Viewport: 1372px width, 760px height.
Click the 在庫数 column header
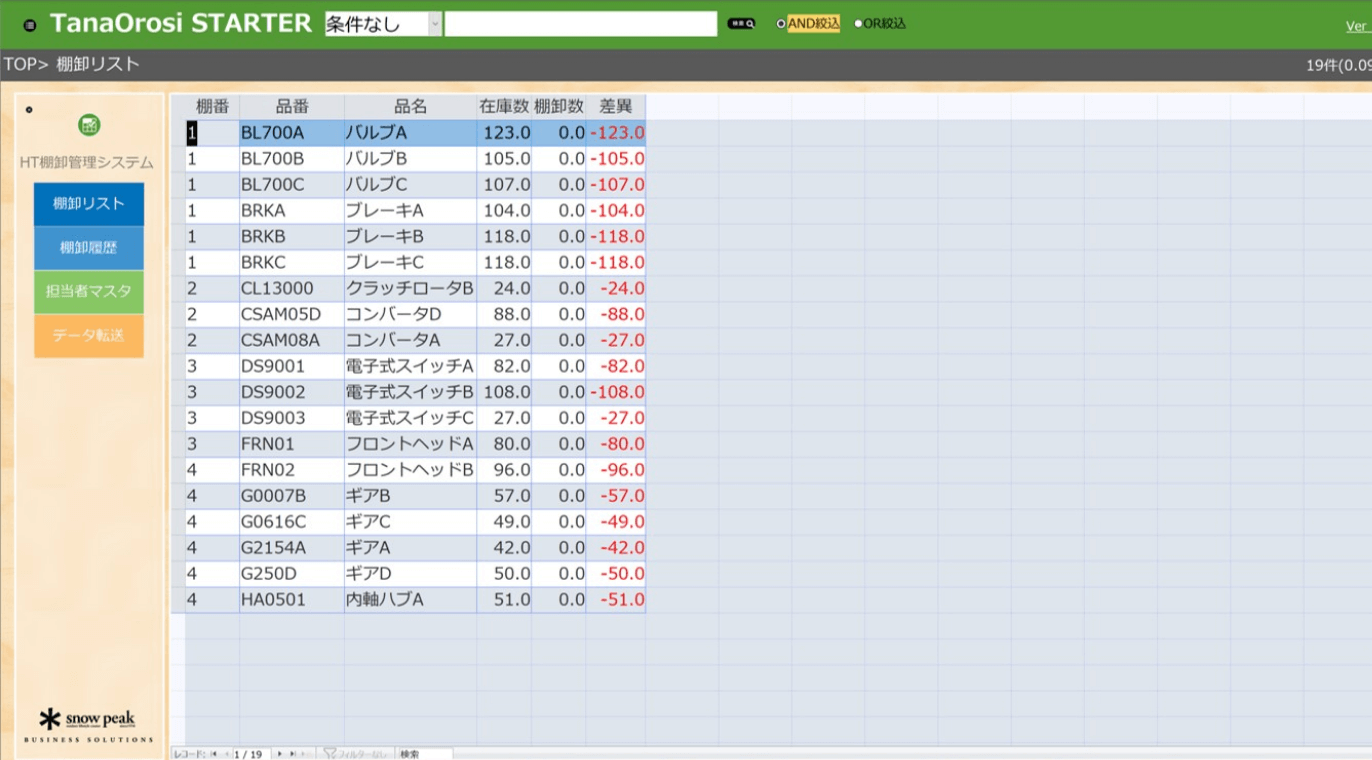coord(504,107)
